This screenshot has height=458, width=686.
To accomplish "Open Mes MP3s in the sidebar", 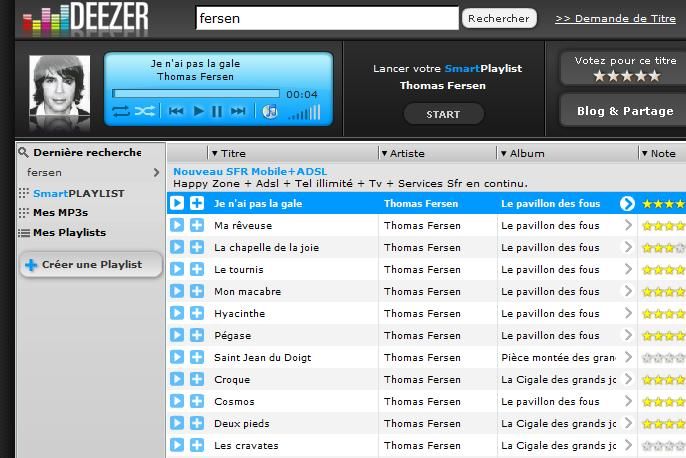I will pyautogui.click(x=60, y=213).
